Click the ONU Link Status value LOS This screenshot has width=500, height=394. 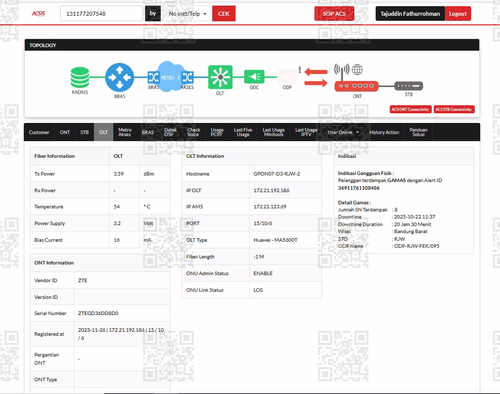coord(258,290)
